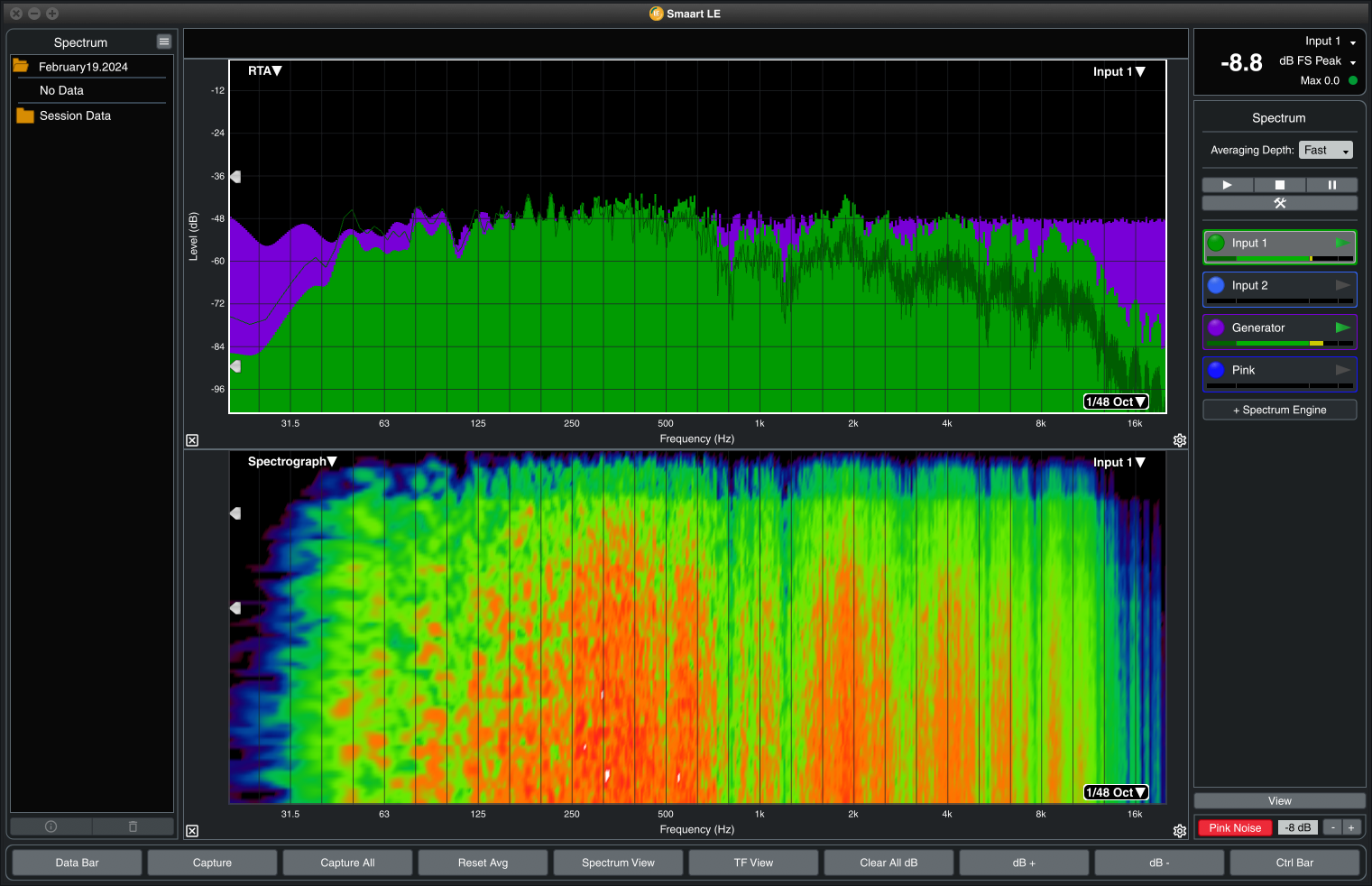
Task: Toggle the Ctrl Bar button
Action: [x=1294, y=863]
